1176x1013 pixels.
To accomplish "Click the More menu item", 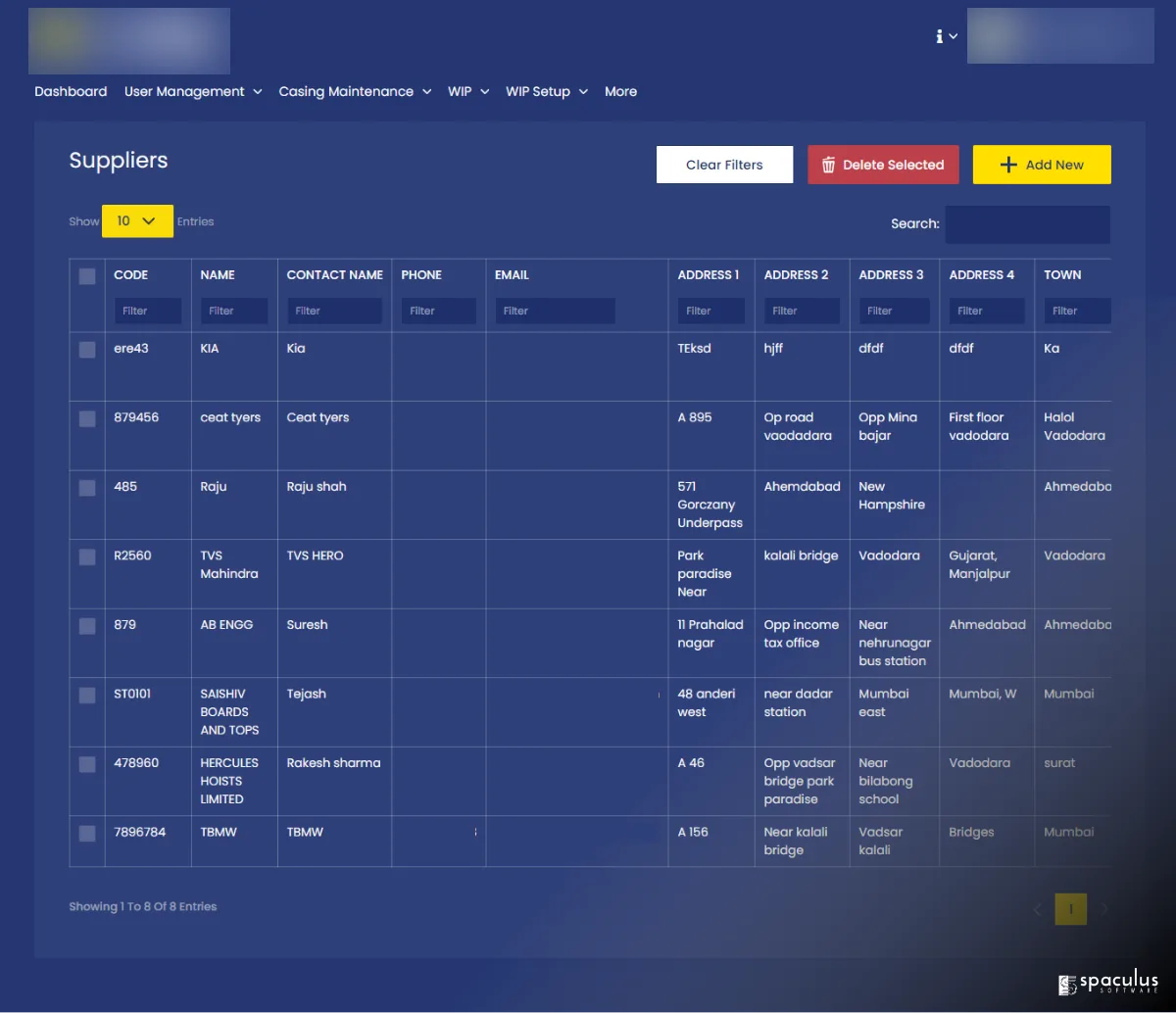I will [620, 91].
